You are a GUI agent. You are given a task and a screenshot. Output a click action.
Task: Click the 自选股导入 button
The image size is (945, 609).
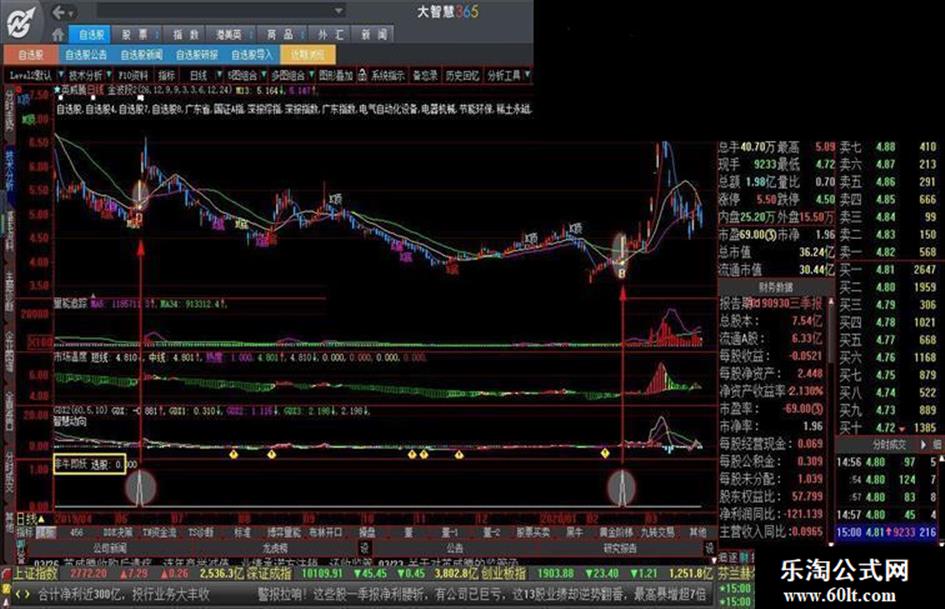[x=252, y=55]
